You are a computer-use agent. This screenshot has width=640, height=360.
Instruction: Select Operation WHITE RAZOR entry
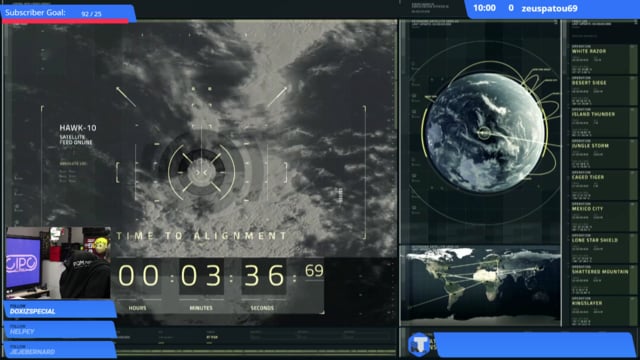pos(604,60)
